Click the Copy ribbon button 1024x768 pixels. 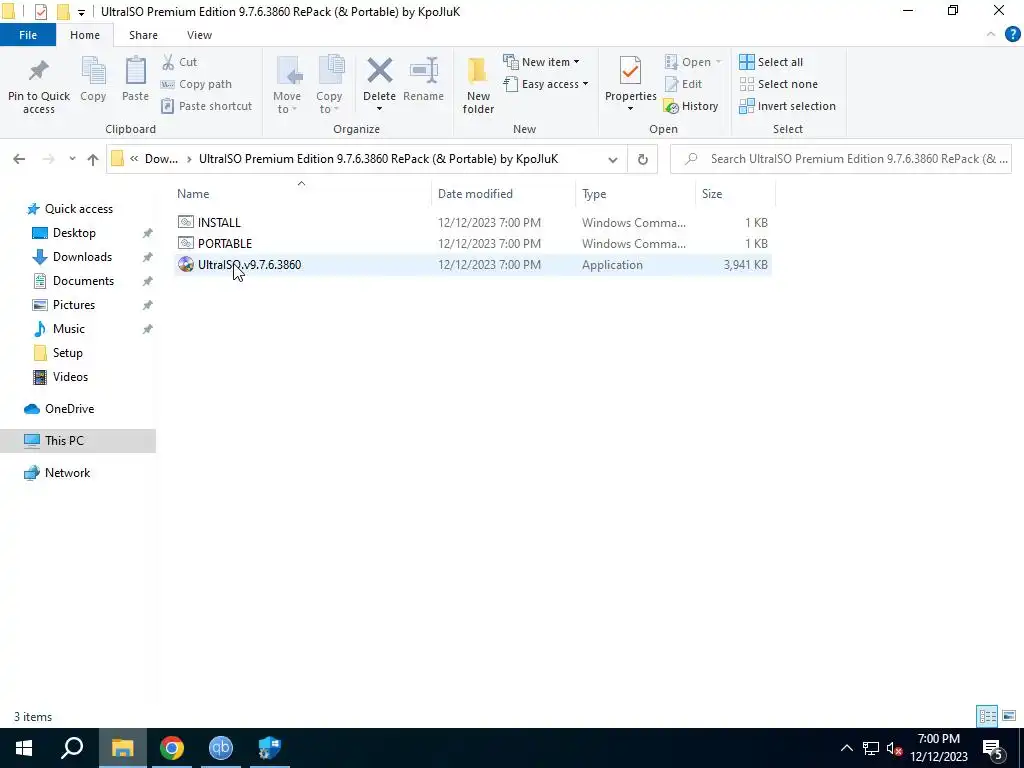point(93,79)
